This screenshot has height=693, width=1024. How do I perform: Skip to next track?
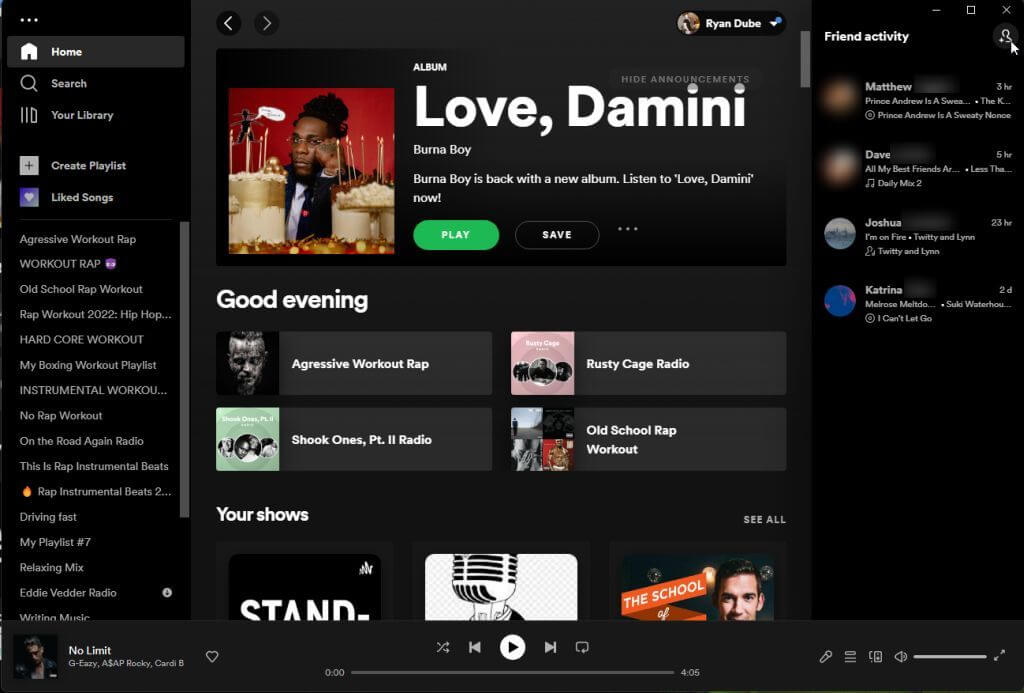(551, 647)
